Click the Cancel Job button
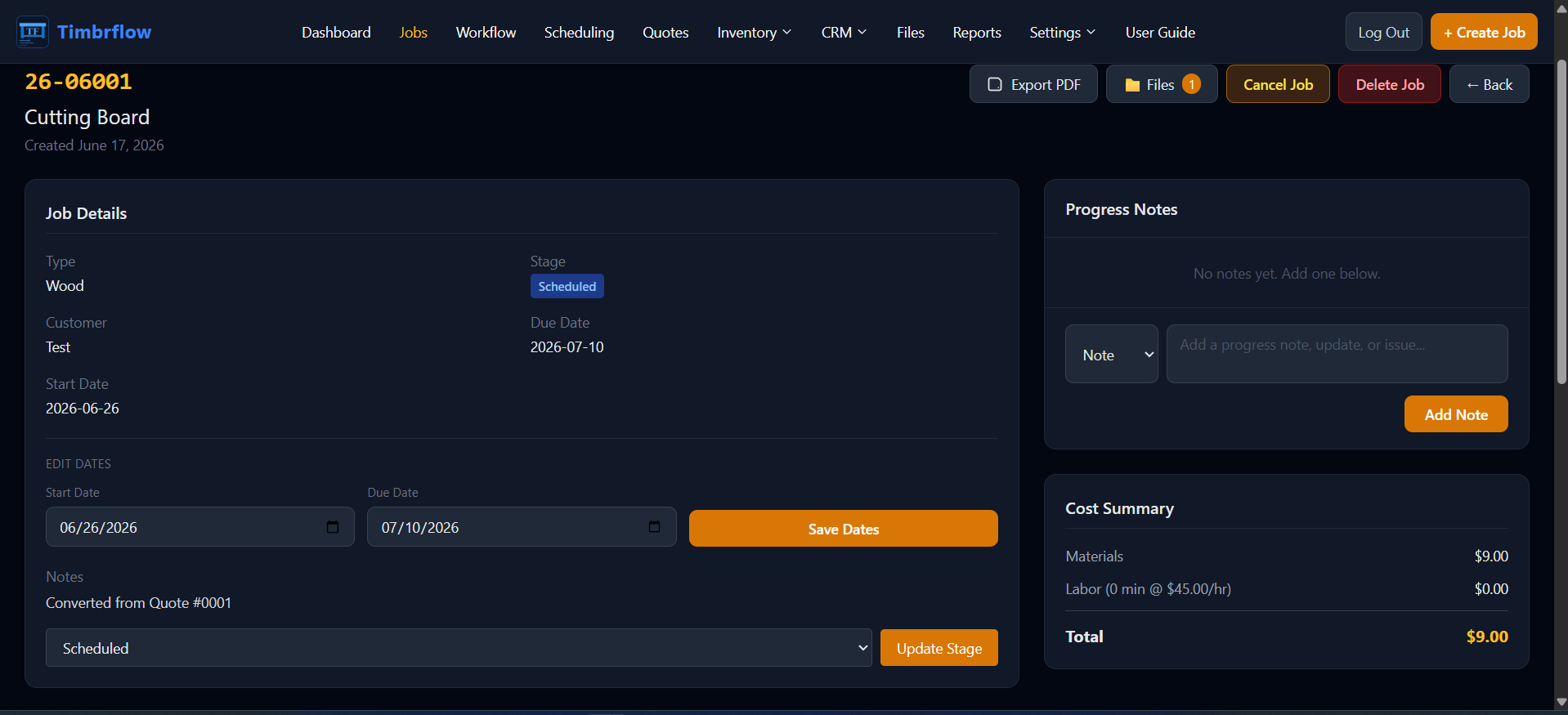Screen dimensions: 1568x715 (1278, 84)
